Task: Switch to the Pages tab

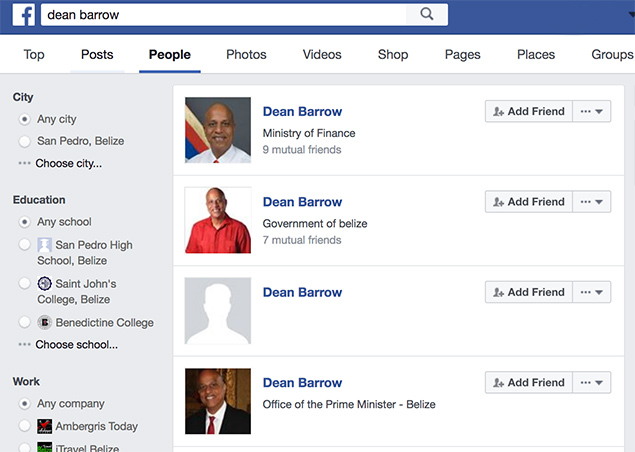Action: tap(462, 54)
